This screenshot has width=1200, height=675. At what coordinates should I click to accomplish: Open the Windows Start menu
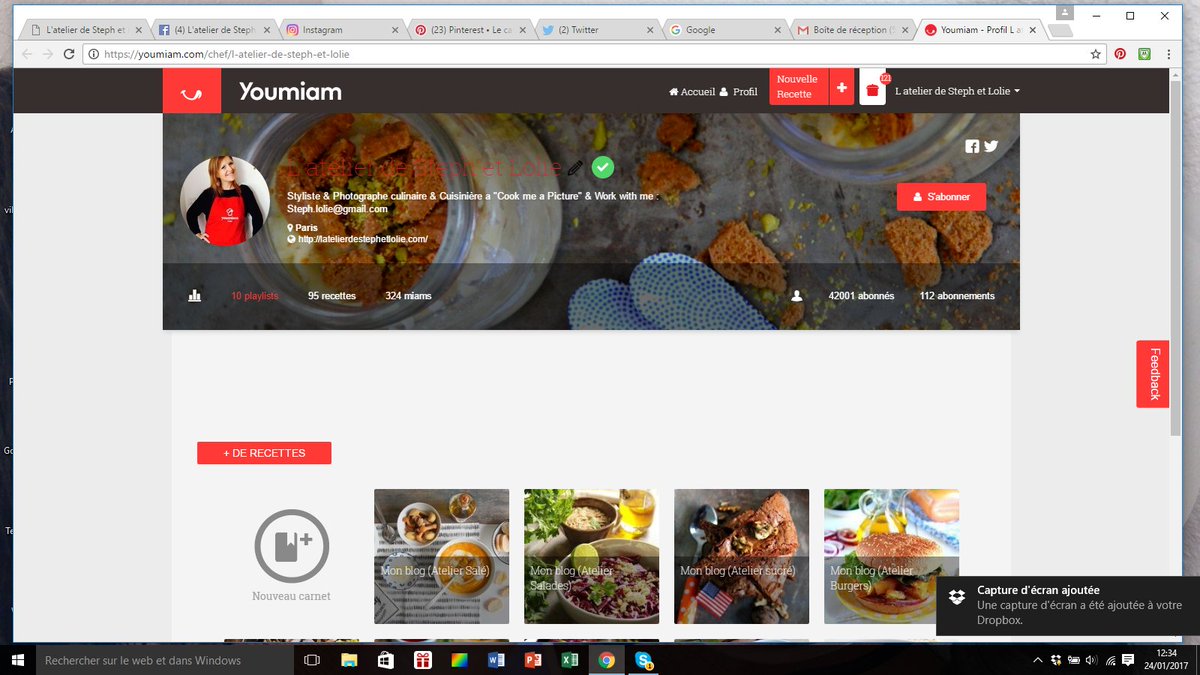18,660
